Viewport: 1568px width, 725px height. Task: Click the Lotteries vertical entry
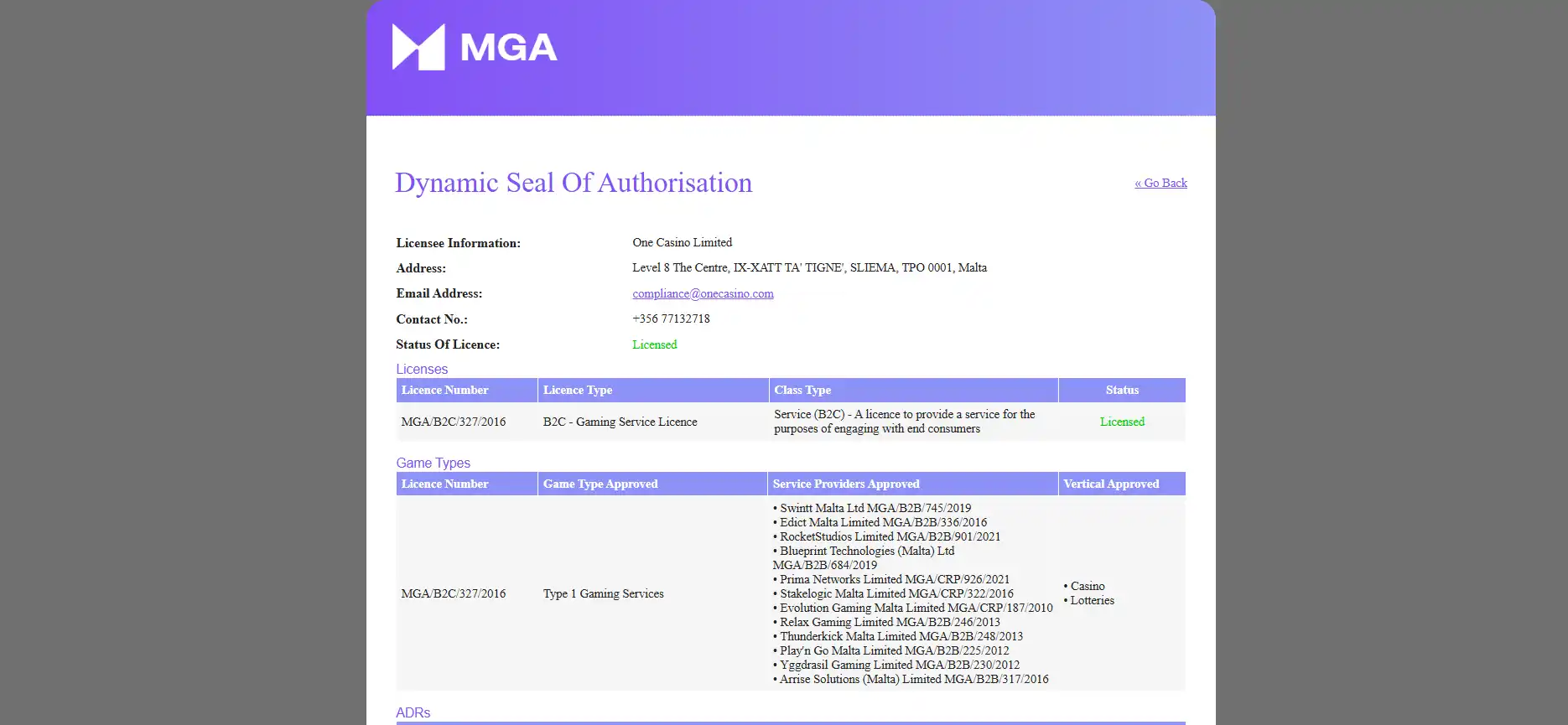point(1089,600)
